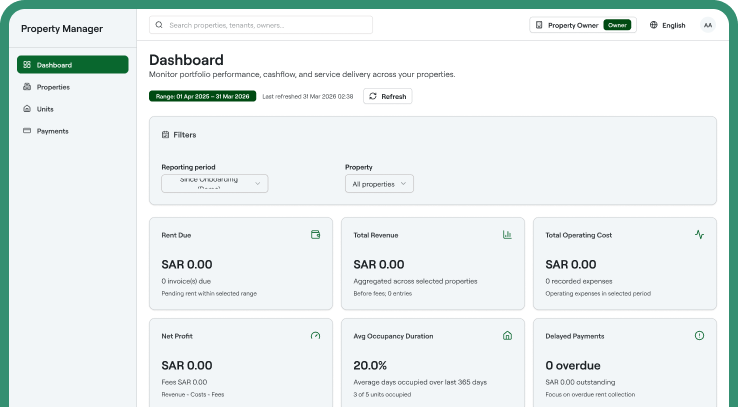Click the magnifier icon in search bar
738x407 pixels.
[x=159, y=25]
